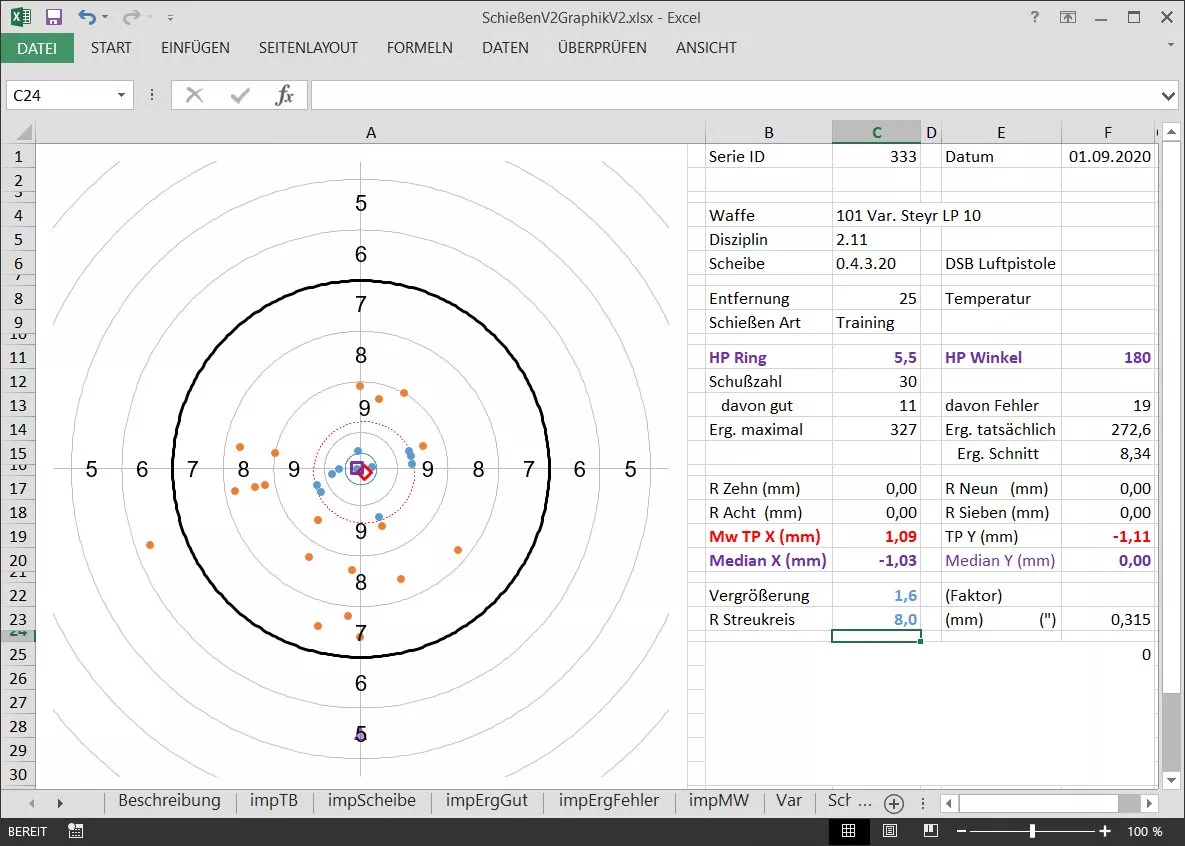Click the zoom in plus icon
Viewport: 1185px width, 846px height.
pyautogui.click(x=1104, y=831)
